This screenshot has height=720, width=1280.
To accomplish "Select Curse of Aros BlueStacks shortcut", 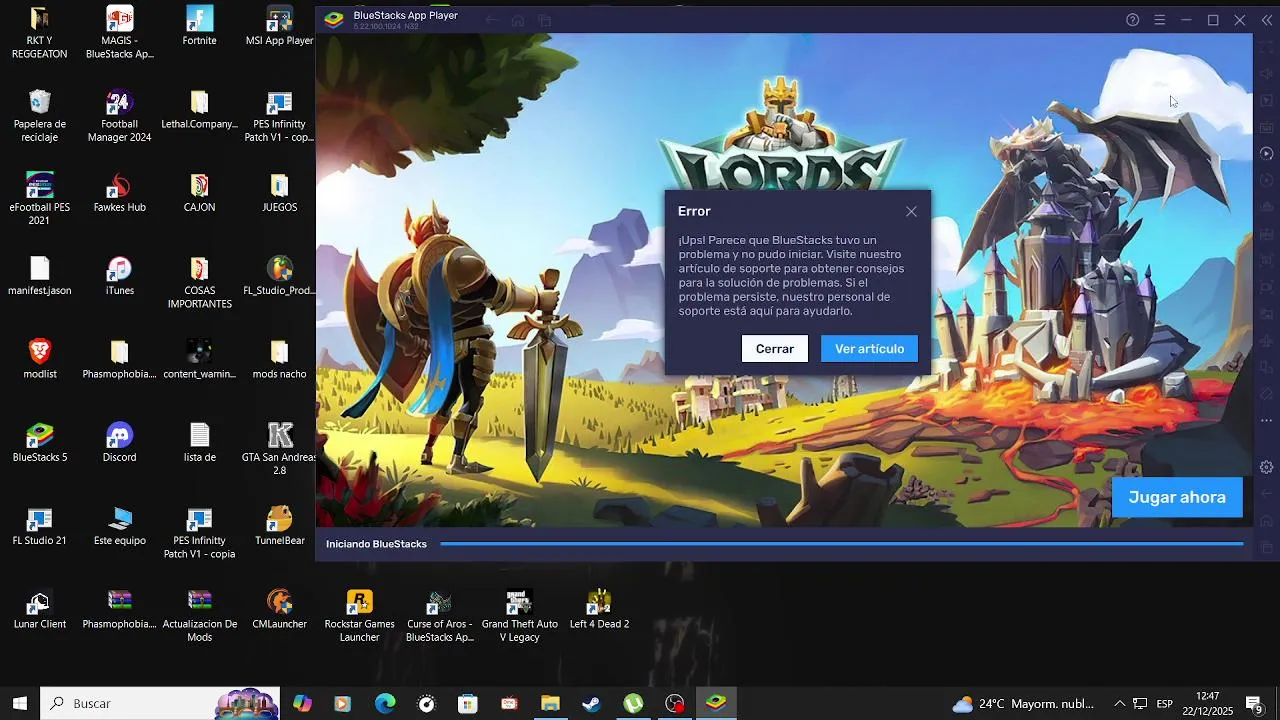I will pos(440,614).
